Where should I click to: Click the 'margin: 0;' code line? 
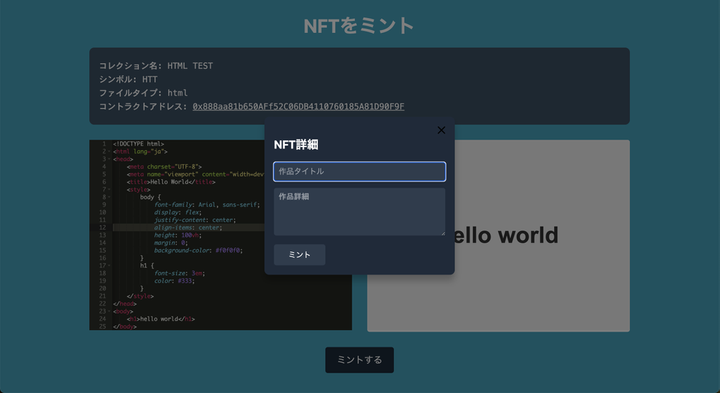click(171, 243)
